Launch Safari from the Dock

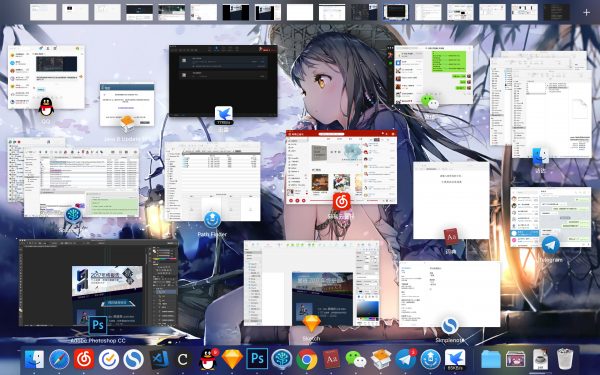click(x=59, y=360)
